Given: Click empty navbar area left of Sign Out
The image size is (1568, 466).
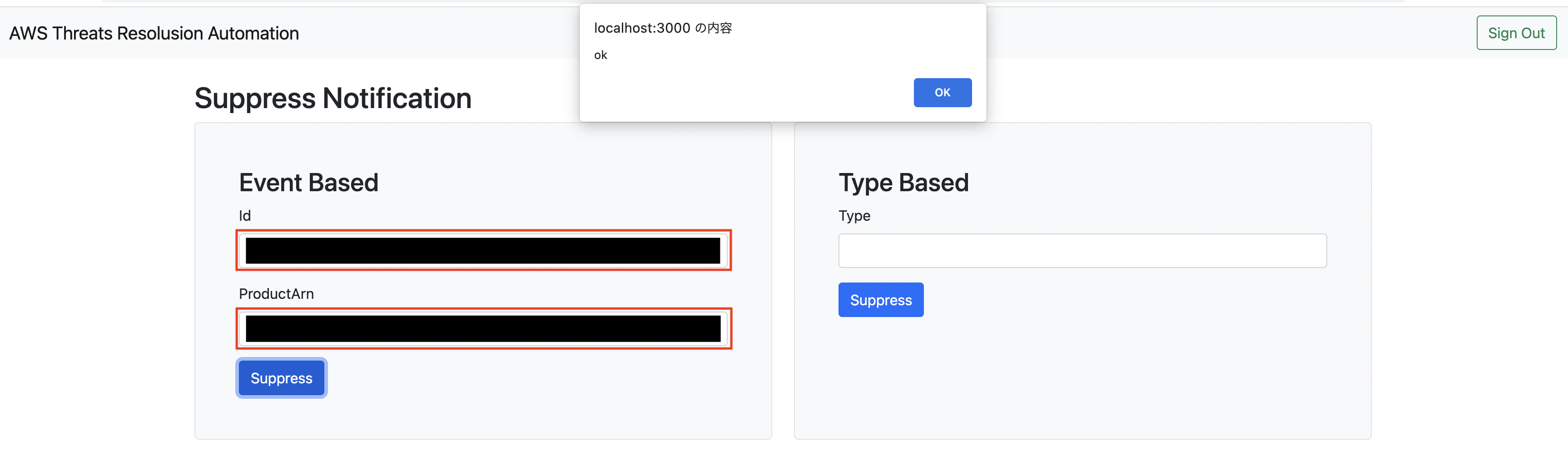Looking at the screenshot, I should [1217, 33].
